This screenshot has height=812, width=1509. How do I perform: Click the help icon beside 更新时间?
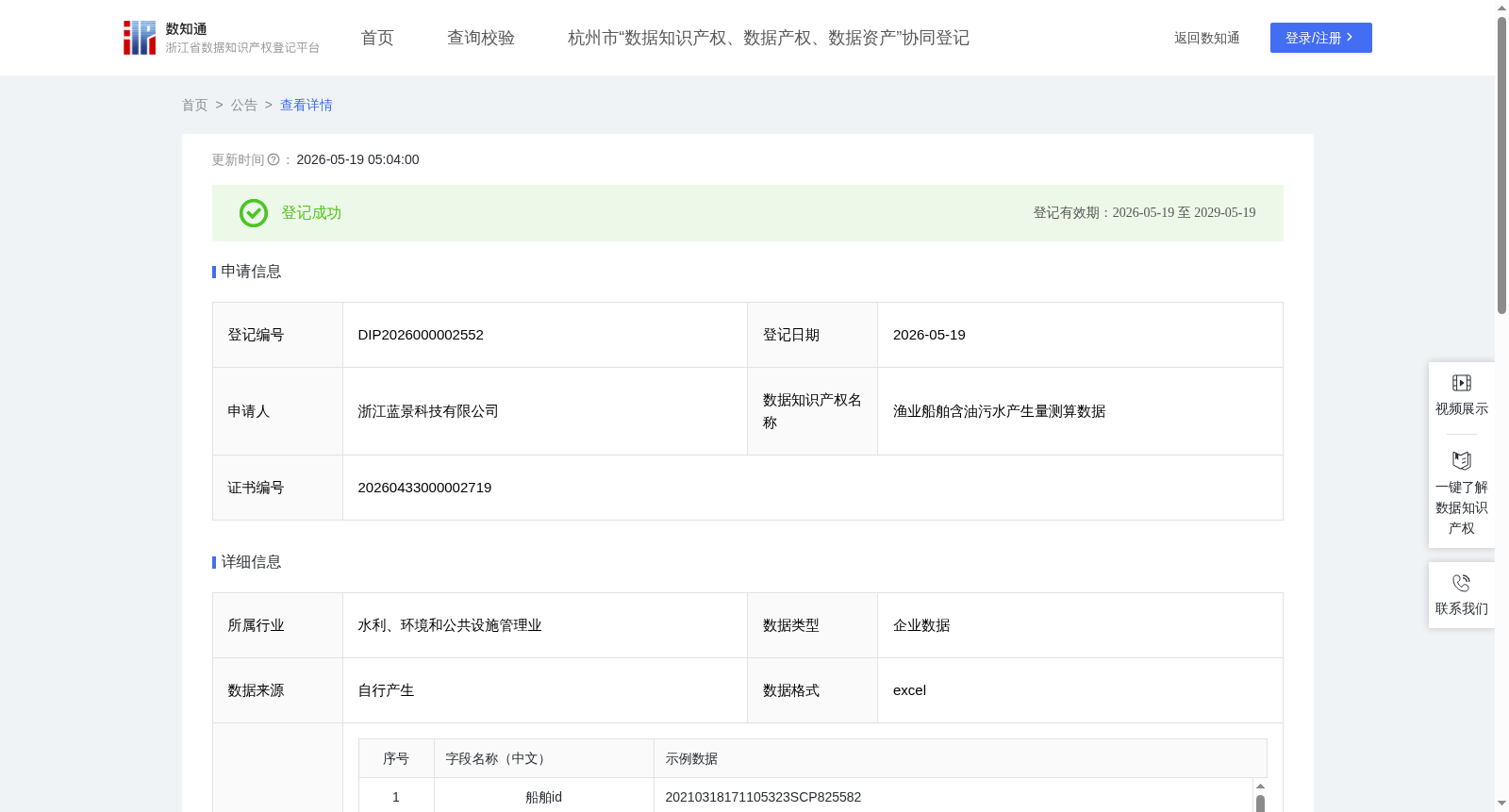(x=274, y=160)
